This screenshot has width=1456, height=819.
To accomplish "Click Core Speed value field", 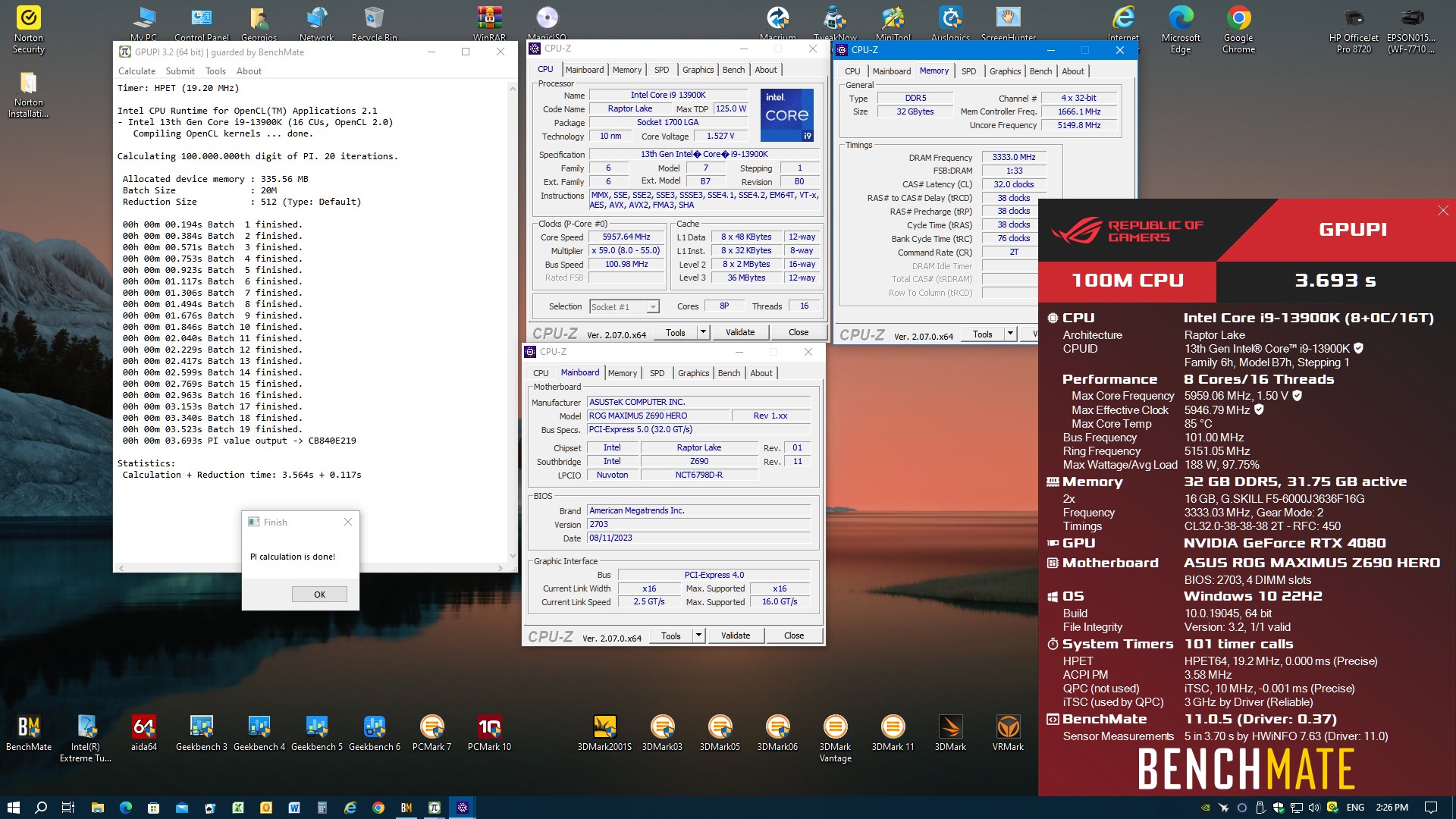I will tap(626, 237).
